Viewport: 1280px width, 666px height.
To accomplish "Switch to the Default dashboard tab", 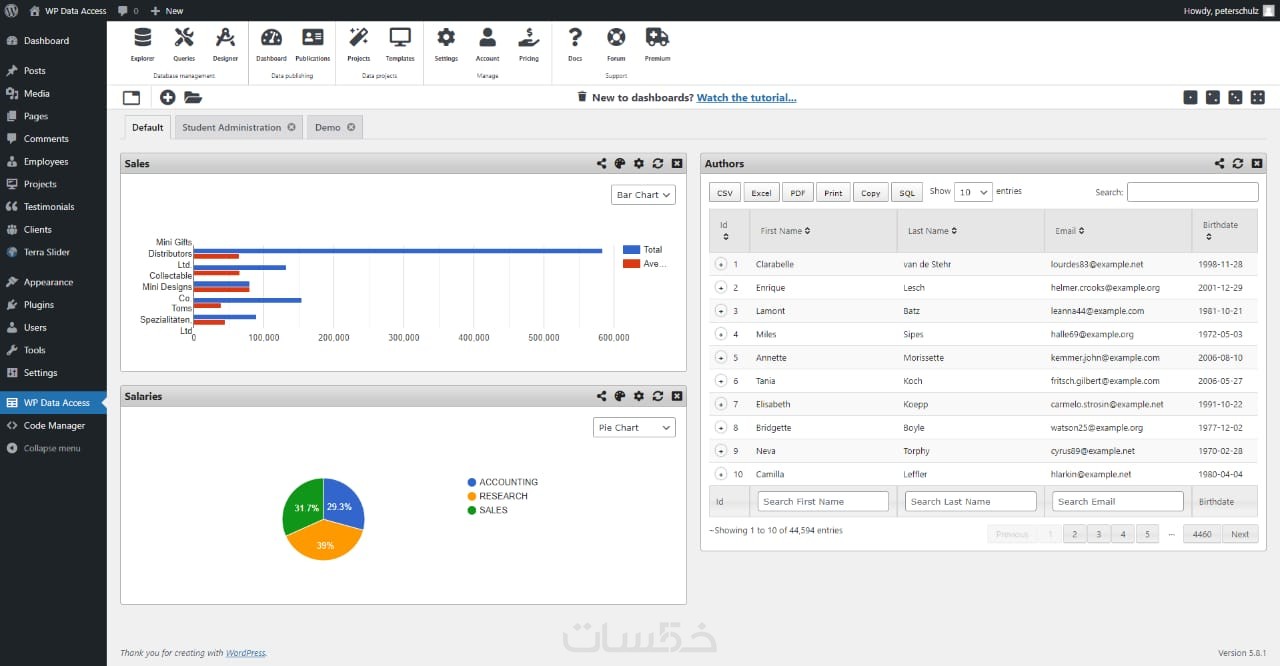I will point(147,127).
